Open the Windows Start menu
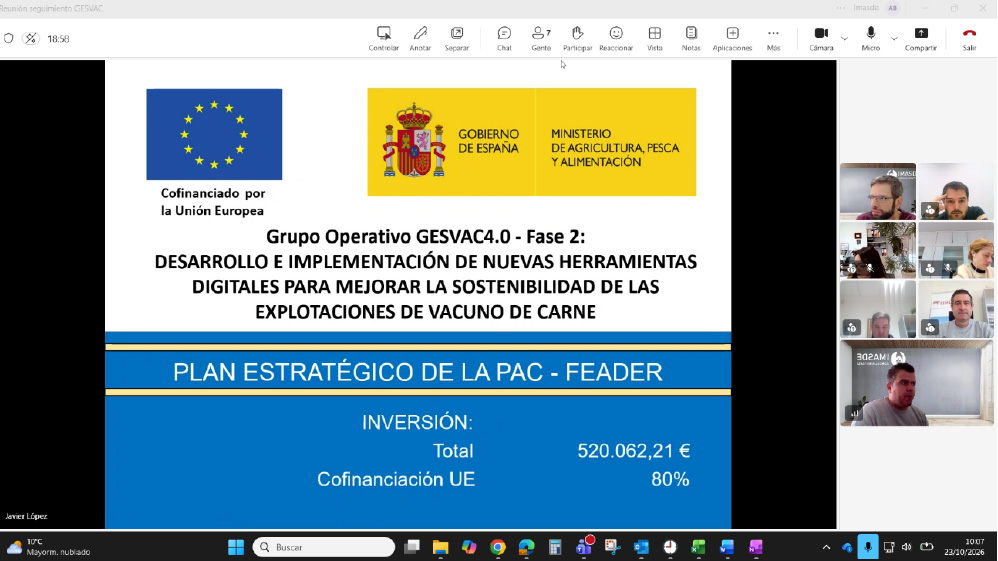 [x=236, y=547]
